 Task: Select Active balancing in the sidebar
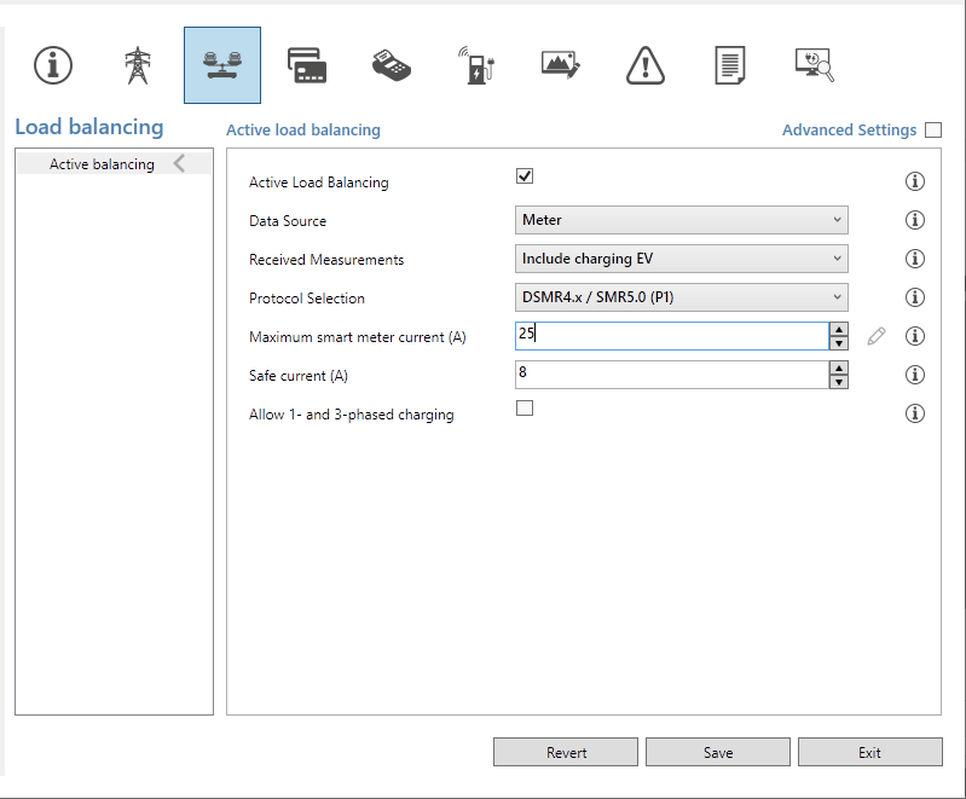click(102, 164)
